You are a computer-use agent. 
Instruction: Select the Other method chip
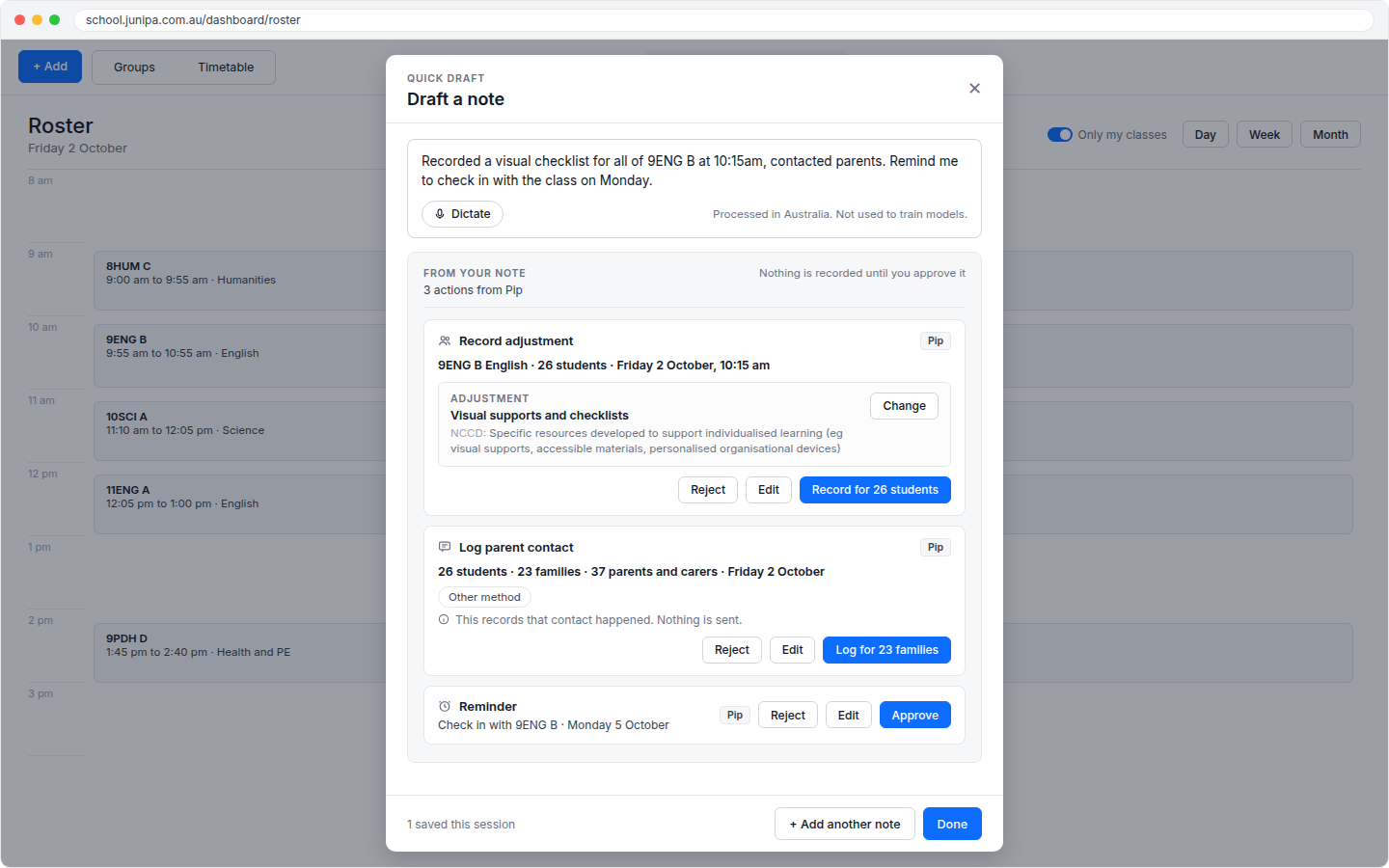pos(484,598)
